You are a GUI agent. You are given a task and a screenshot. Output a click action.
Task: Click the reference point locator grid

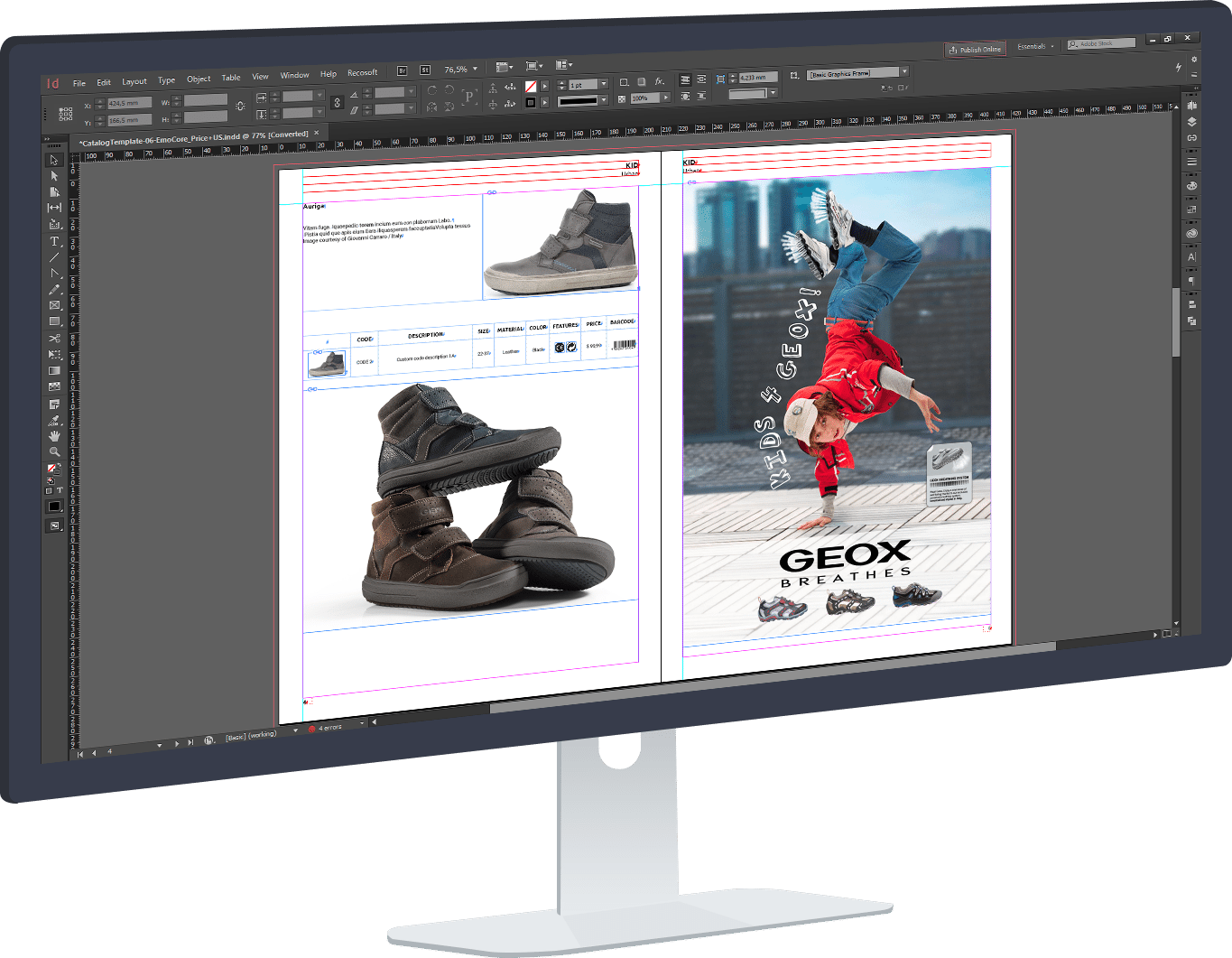coord(65,113)
